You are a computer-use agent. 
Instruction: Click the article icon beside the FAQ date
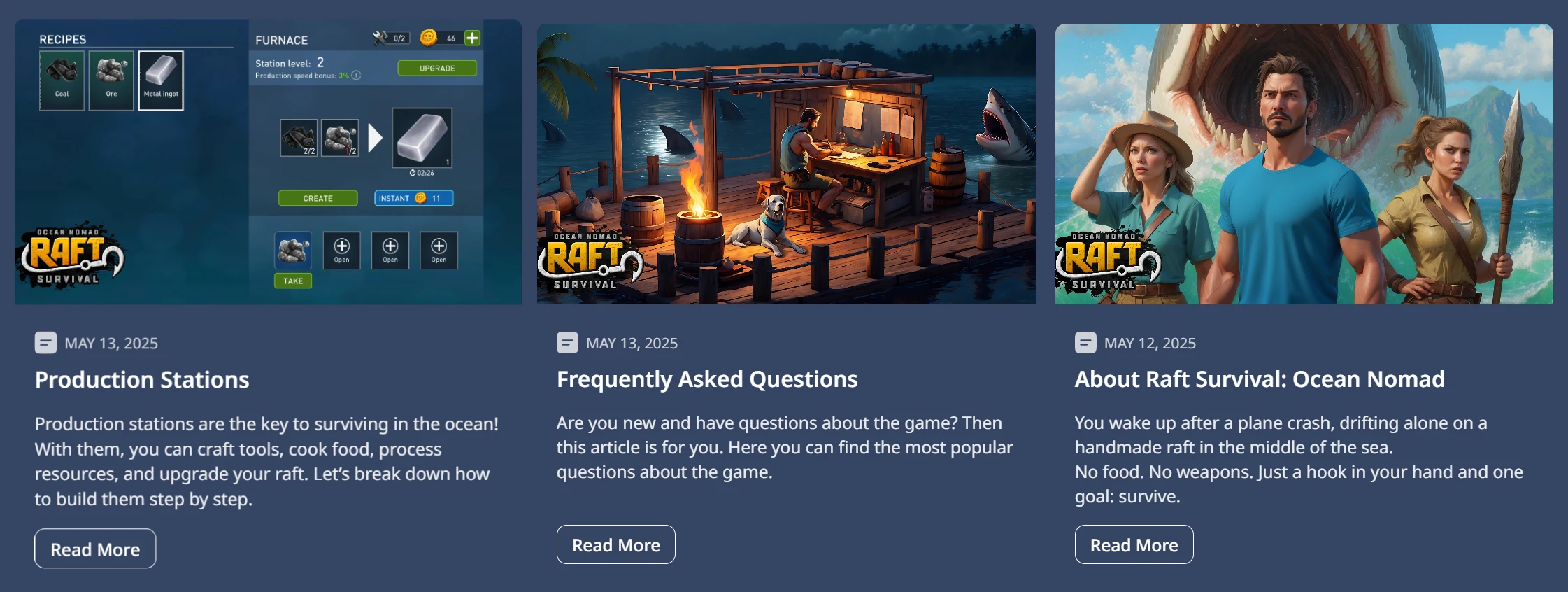pos(567,343)
